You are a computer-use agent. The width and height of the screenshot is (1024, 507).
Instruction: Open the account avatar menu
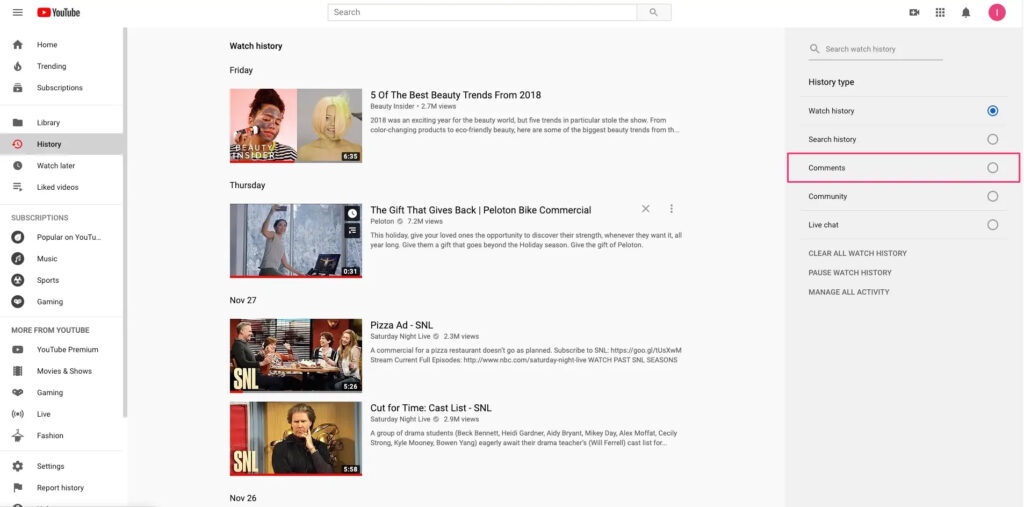point(997,12)
